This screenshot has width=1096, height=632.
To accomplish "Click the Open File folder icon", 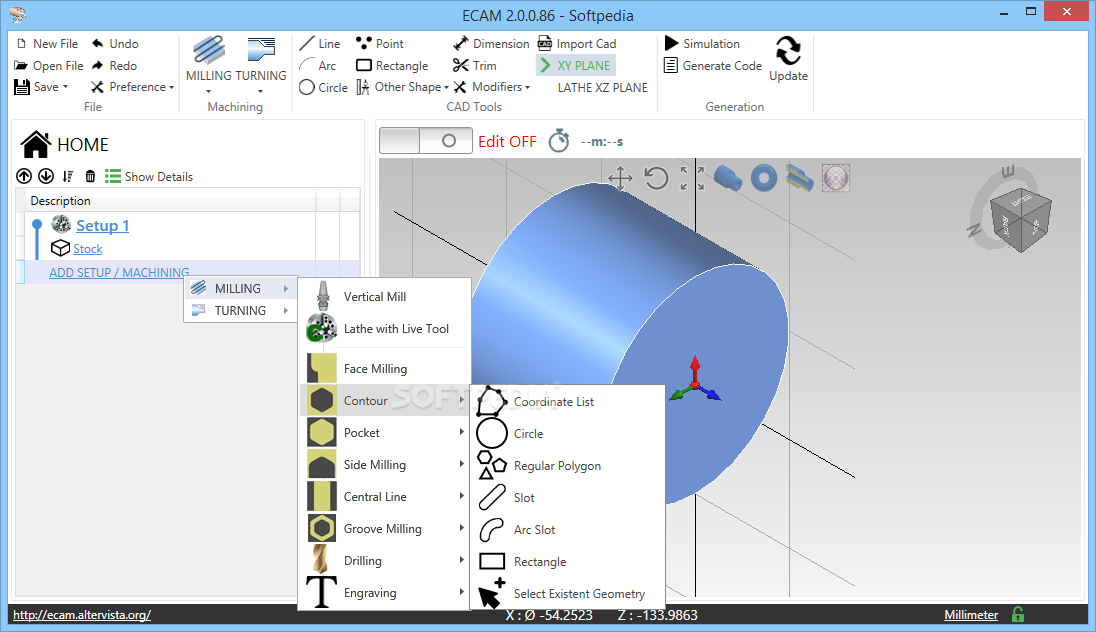I will point(21,65).
